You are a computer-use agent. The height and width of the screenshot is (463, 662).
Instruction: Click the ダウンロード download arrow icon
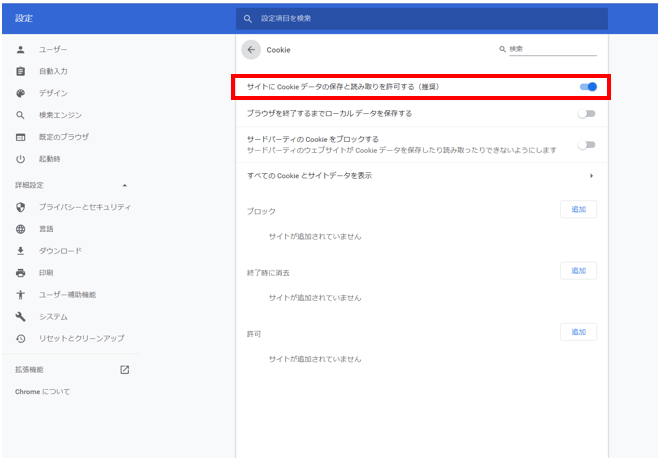pos(20,251)
